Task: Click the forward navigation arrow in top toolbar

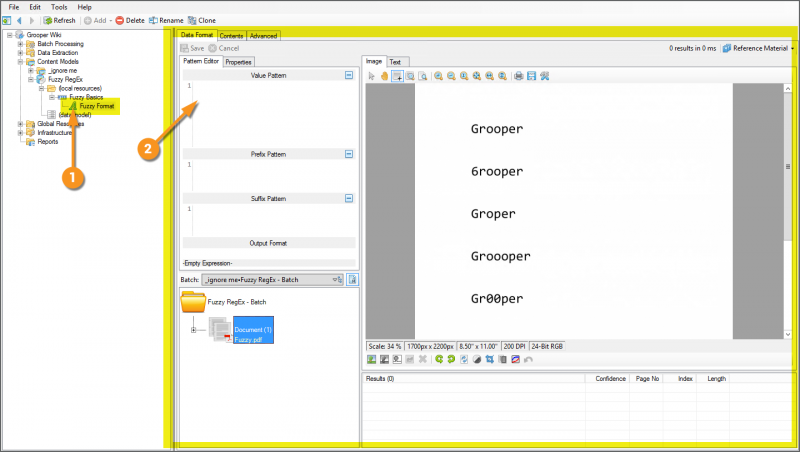Action: [32, 20]
